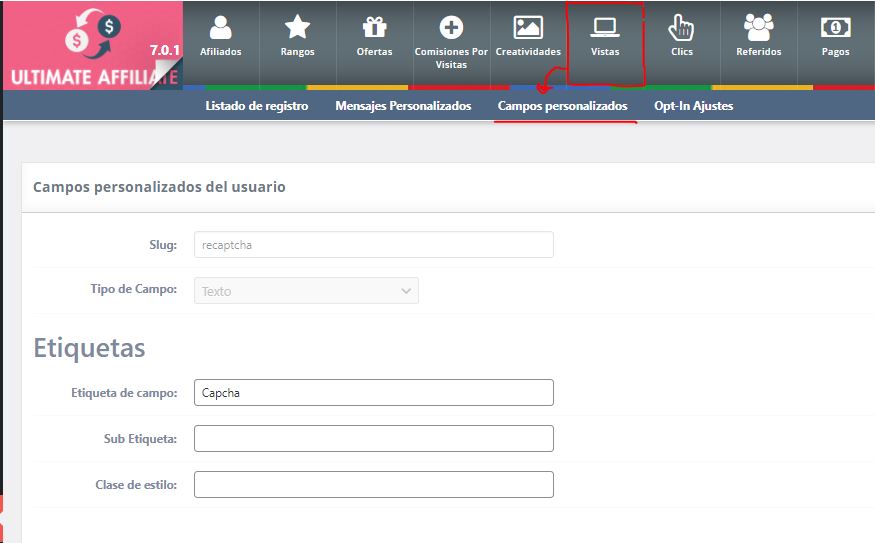
Task: Select Comisiones Por Visitas plus icon
Action: (x=451, y=28)
